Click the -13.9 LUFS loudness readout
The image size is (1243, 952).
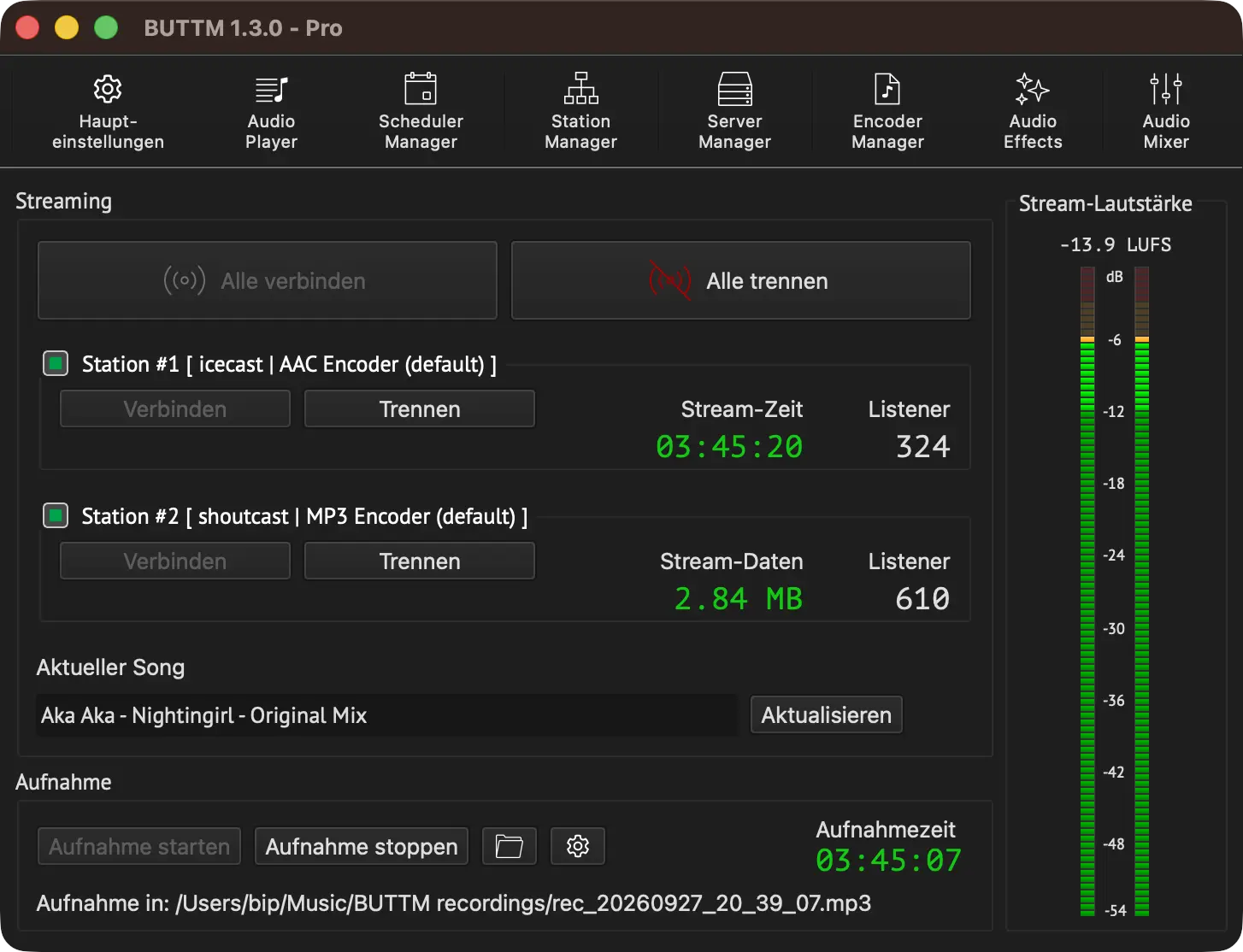click(x=1116, y=244)
